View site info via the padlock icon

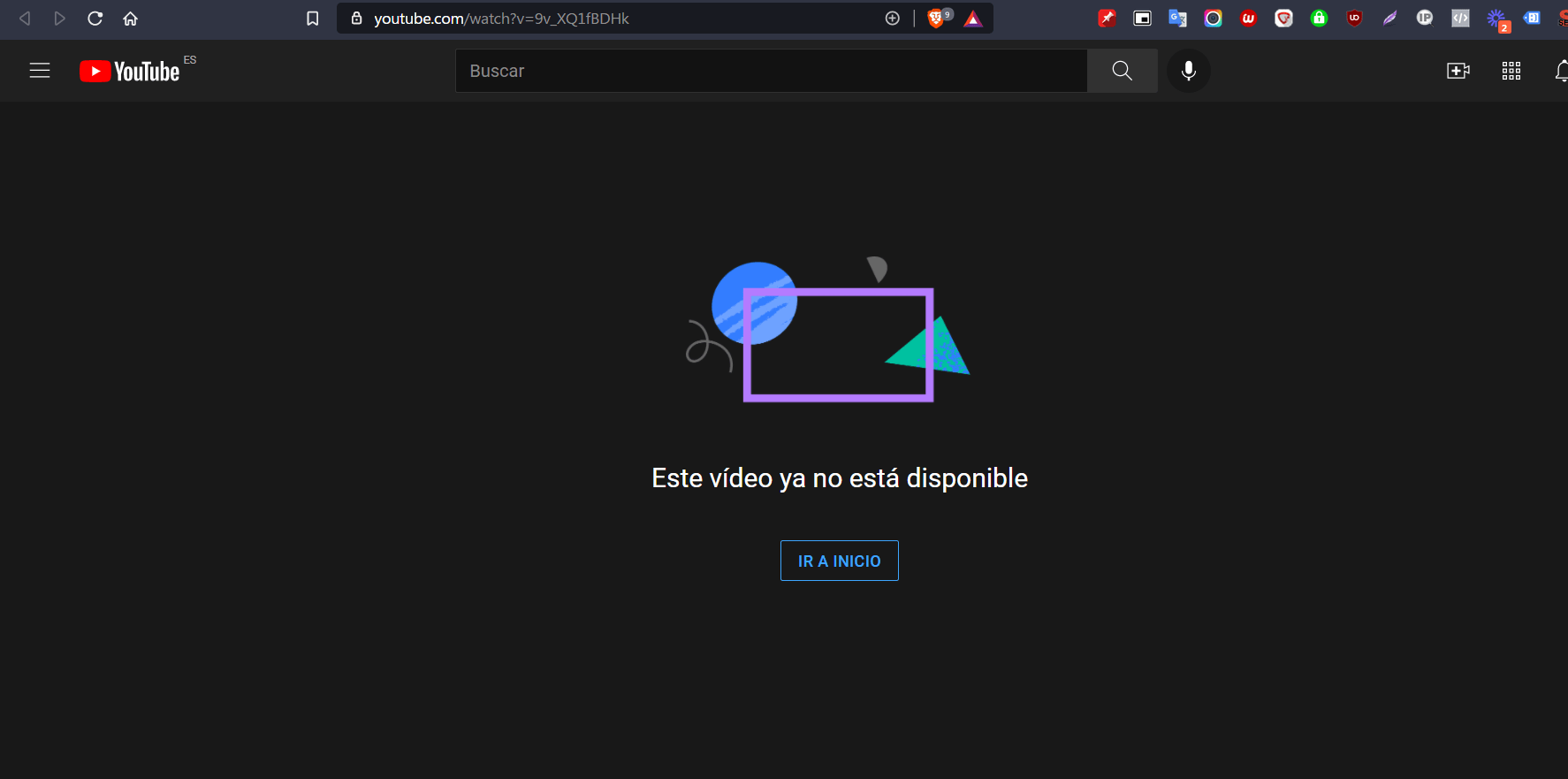point(357,19)
